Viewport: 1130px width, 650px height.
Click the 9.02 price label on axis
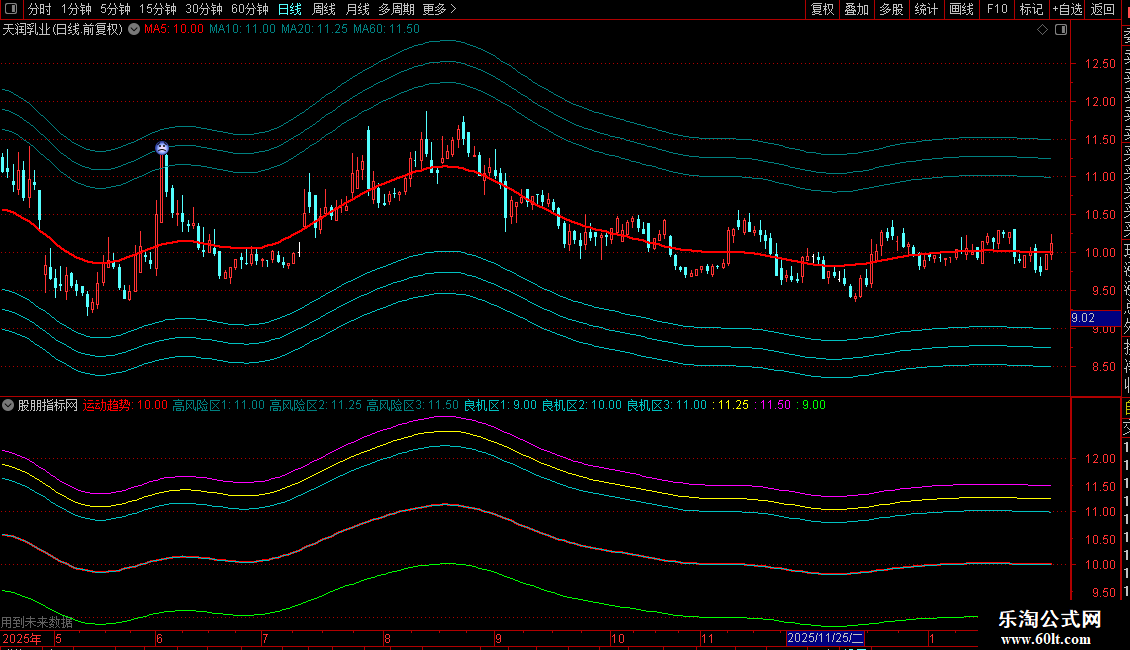tap(1082, 318)
